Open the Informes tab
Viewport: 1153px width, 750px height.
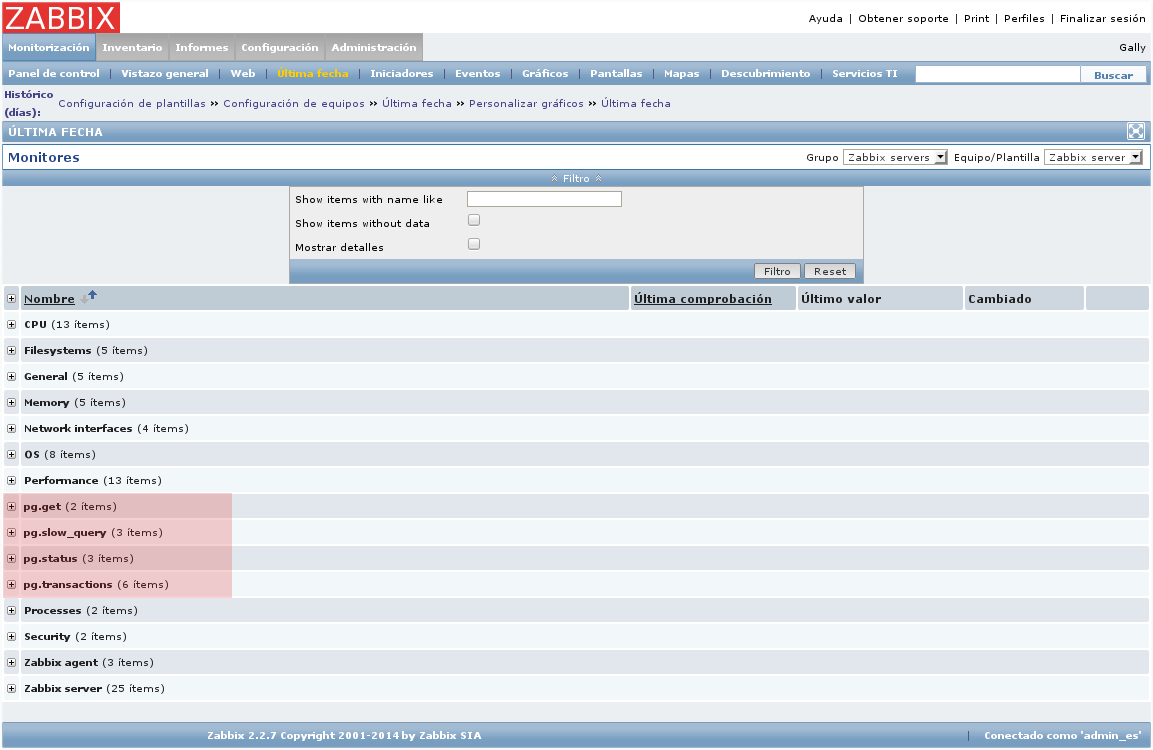click(201, 47)
